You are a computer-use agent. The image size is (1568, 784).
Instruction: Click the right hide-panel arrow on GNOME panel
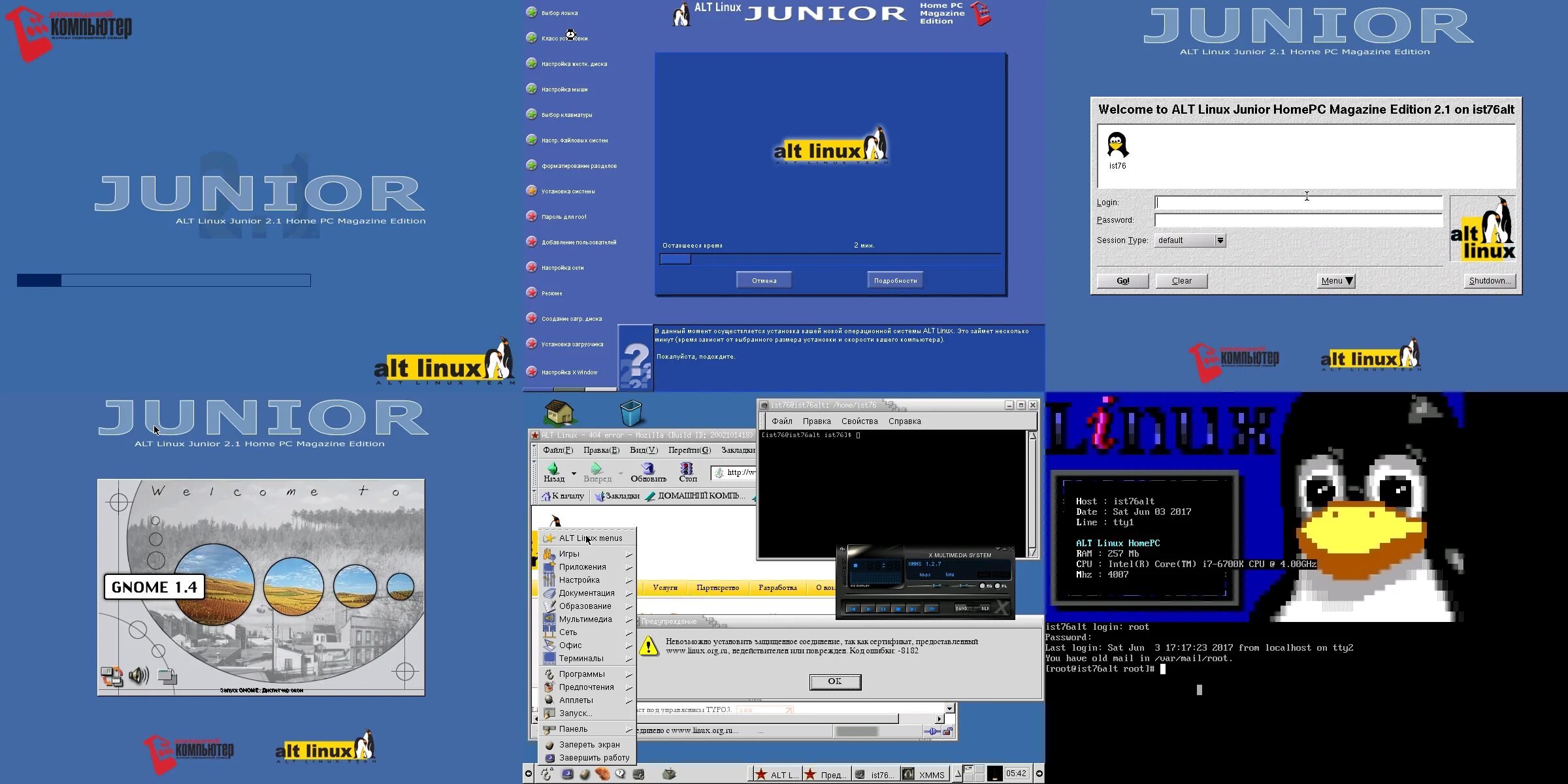pos(1039,774)
